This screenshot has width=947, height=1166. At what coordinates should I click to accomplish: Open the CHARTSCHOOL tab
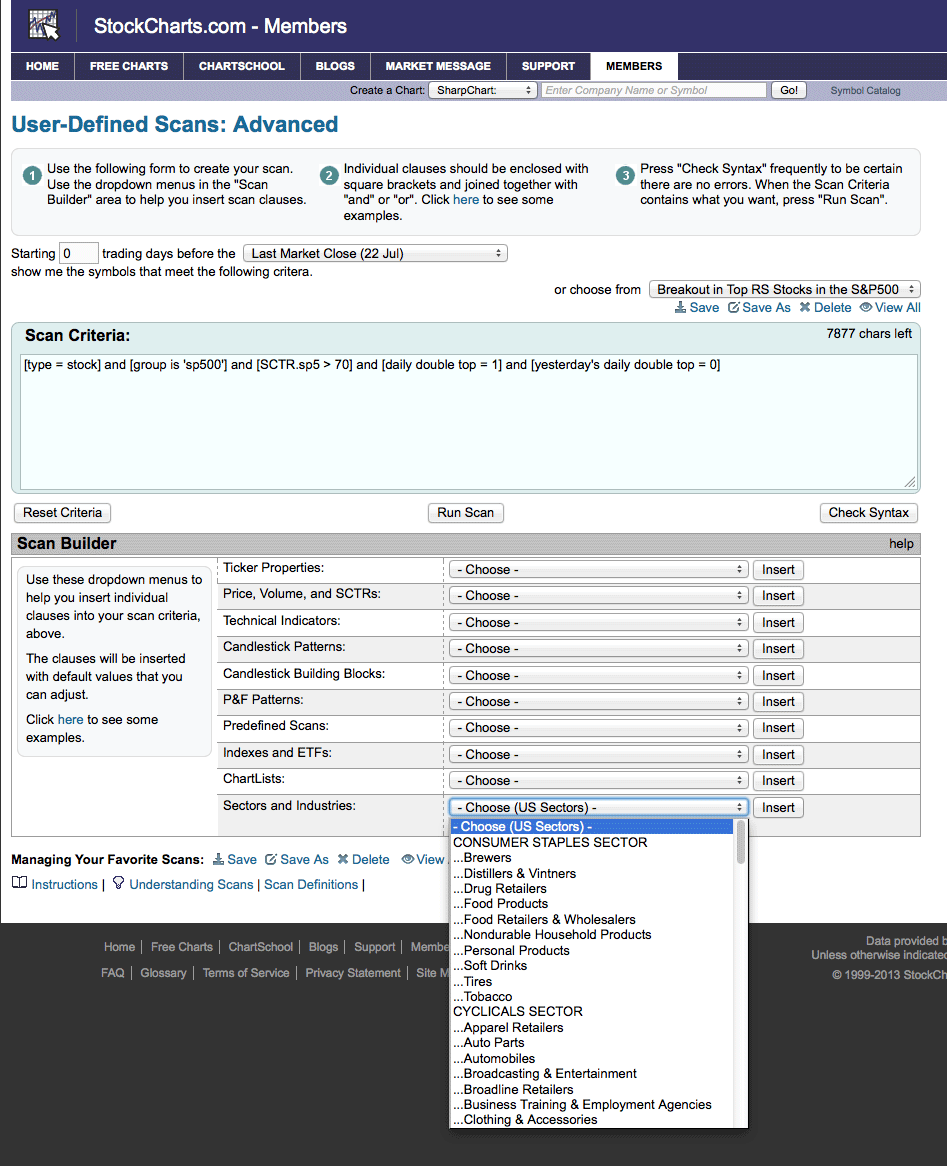(242, 66)
